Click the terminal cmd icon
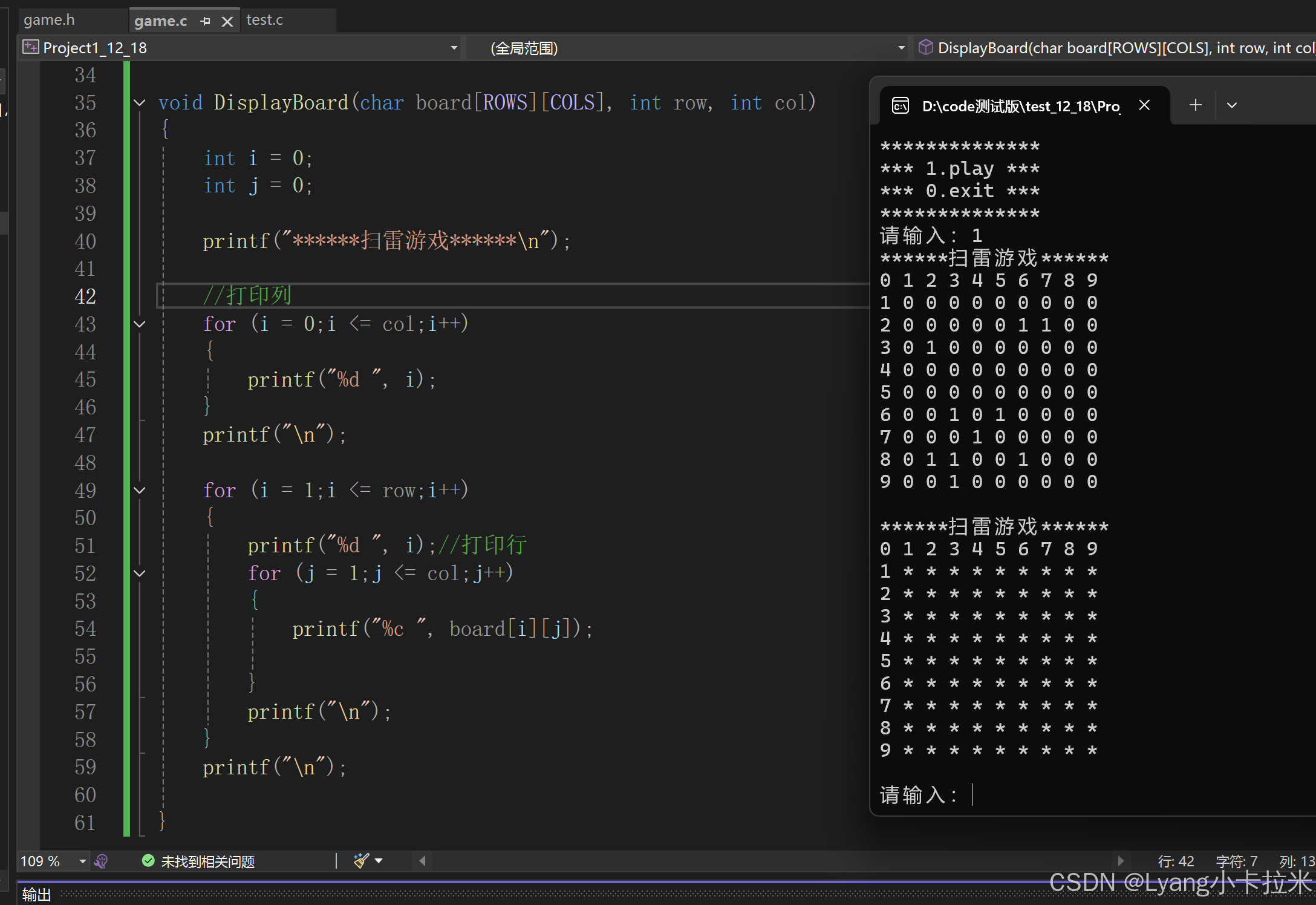Image resolution: width=1316 pixels, height=905 pixels. coord(900,106)
